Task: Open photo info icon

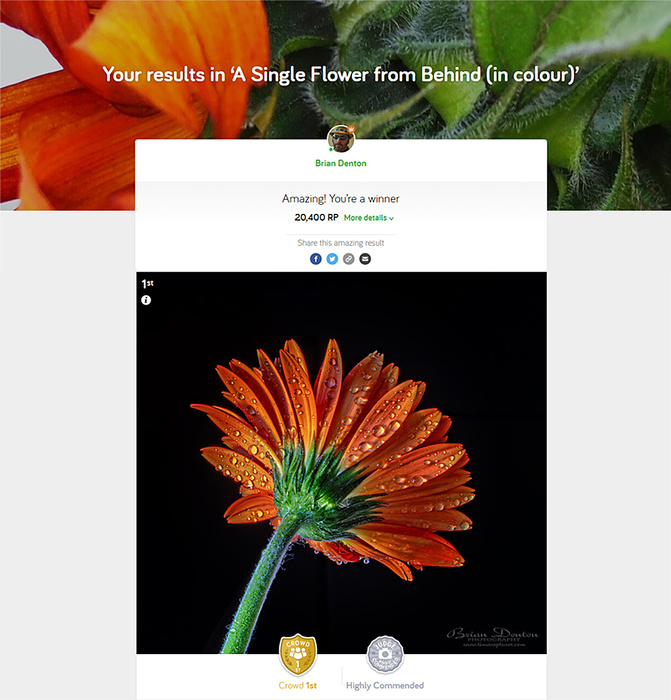Action: point(146,300)
